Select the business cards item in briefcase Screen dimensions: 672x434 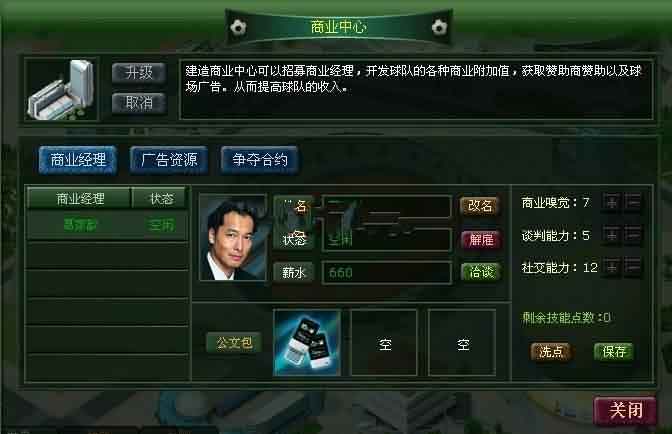pos(307,343)
